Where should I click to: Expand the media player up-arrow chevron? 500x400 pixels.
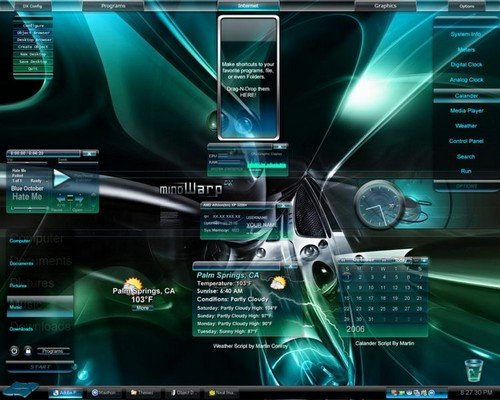pos(93,195)
